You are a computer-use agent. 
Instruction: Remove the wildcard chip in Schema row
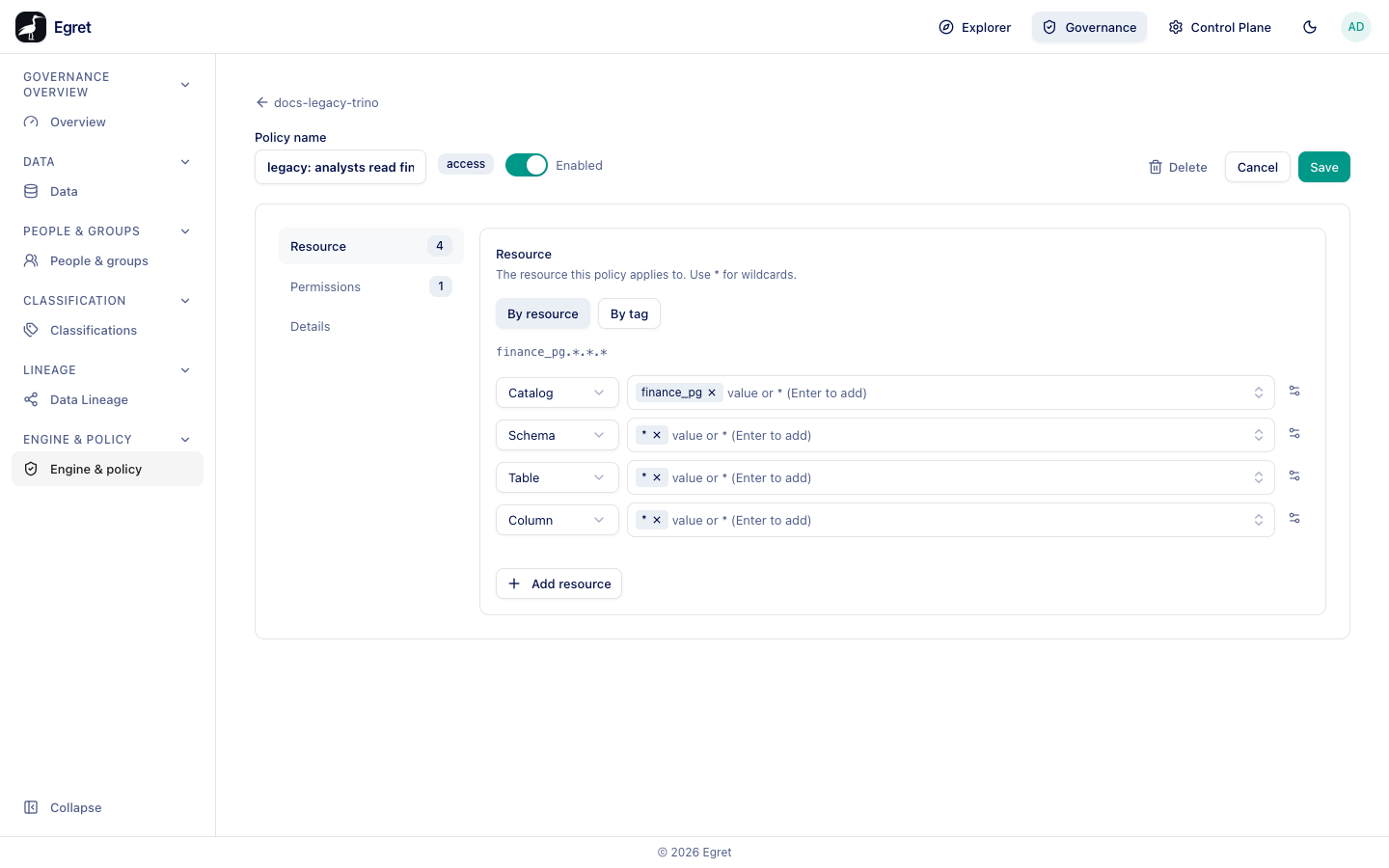[657, 435]
